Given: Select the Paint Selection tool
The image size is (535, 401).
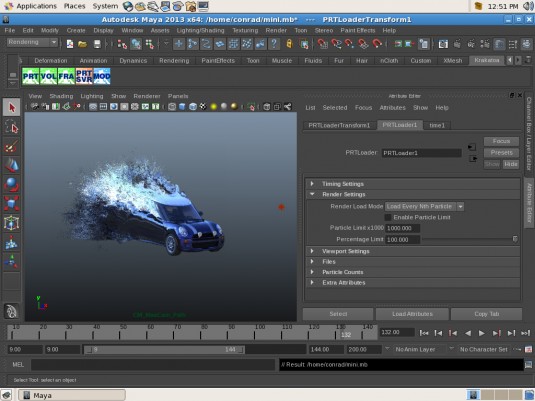Looking at the screenshot, I should pyautogui.click(x=12, y=147).
